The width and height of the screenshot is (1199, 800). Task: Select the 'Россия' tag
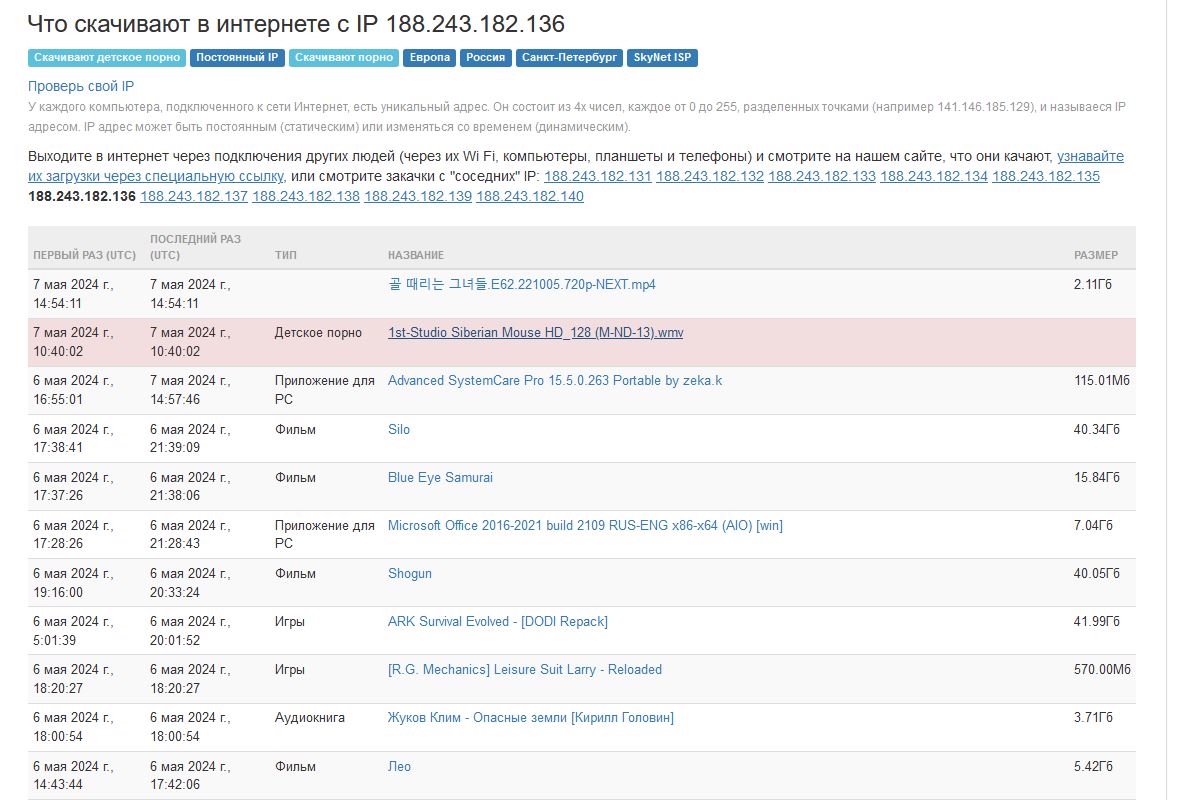pos(486,57)
